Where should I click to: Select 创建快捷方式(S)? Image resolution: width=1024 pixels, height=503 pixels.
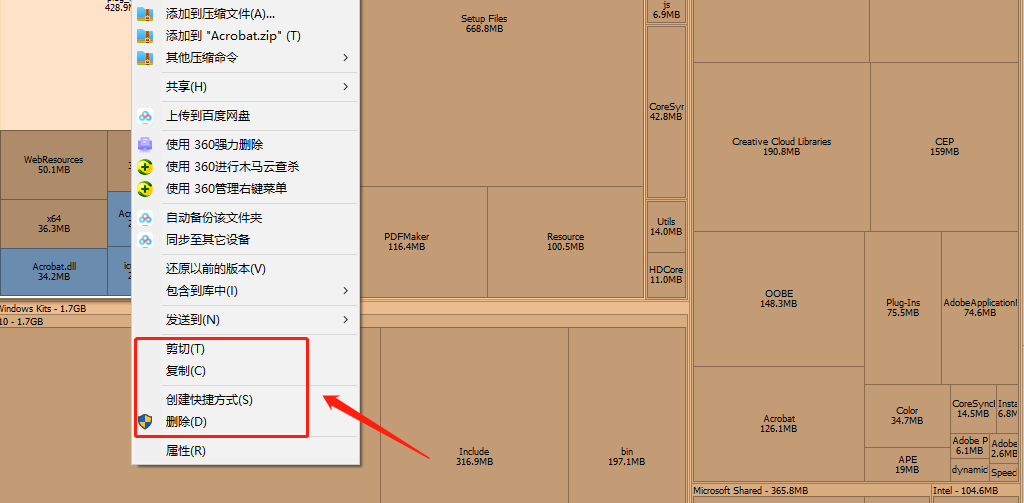tap(246, 400)
